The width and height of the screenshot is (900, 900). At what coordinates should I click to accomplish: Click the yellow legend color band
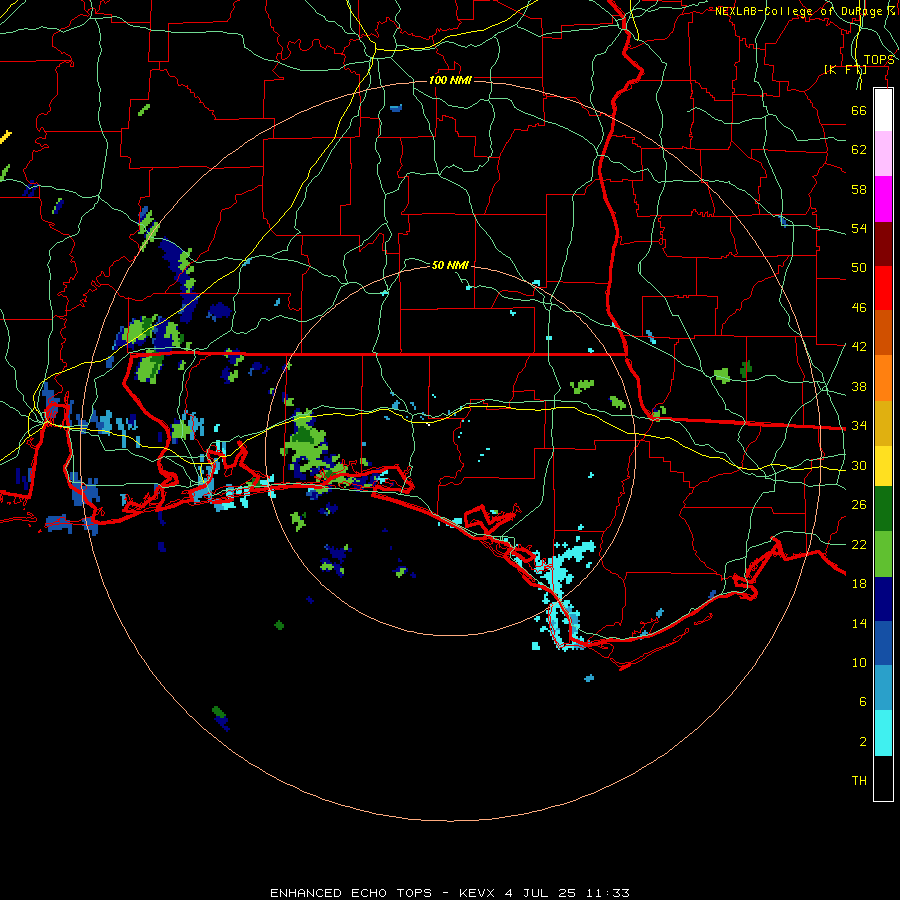point(883,466)
